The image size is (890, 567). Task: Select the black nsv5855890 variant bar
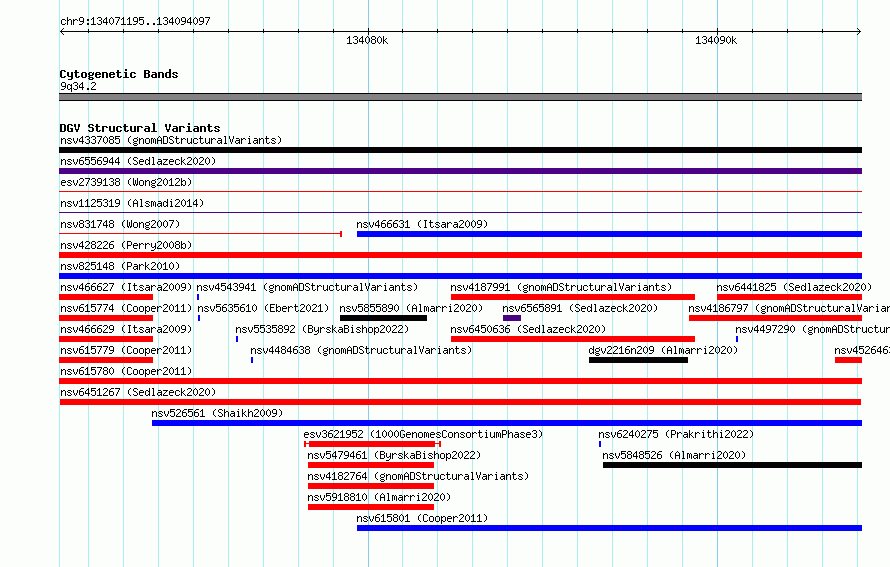[x=383, y=318]
